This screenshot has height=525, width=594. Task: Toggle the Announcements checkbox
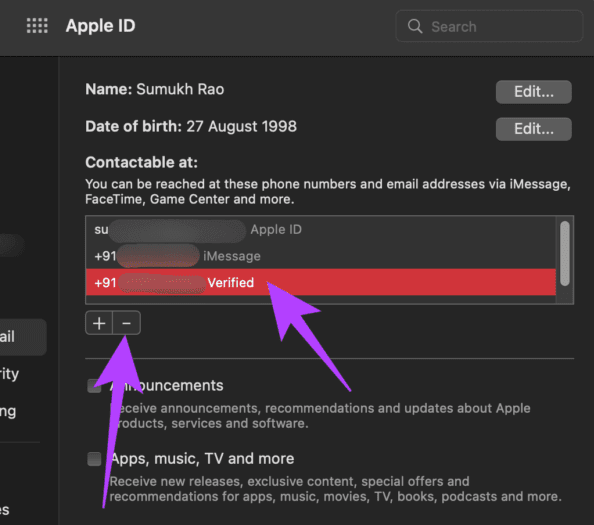click(x=94, y=386)
